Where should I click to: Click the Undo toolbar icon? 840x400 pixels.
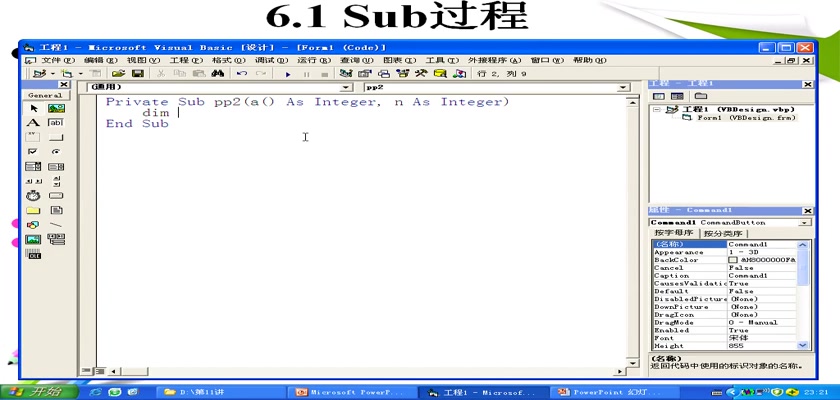pos(242,74)
